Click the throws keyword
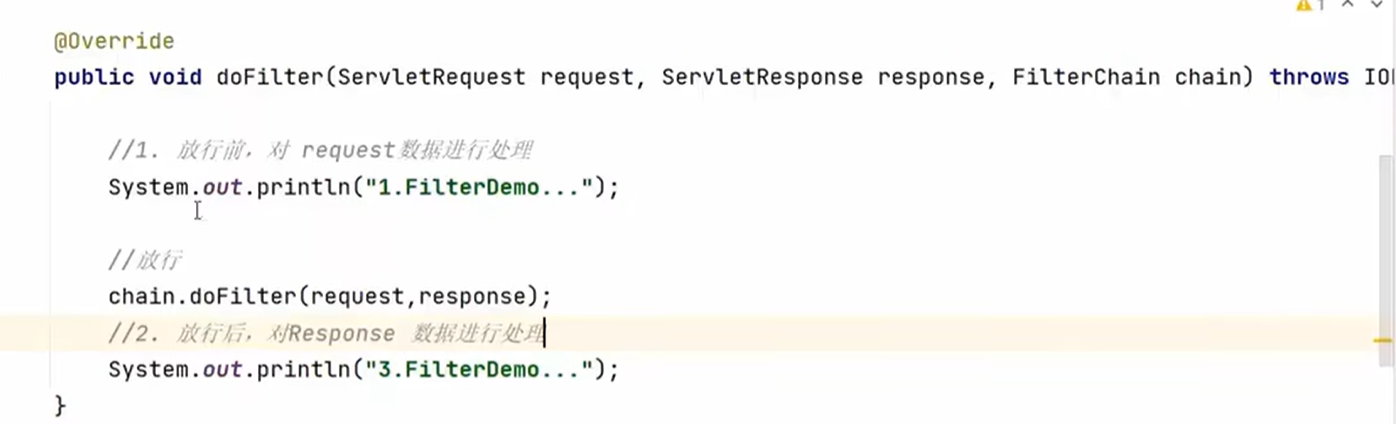 [1309, 77]
